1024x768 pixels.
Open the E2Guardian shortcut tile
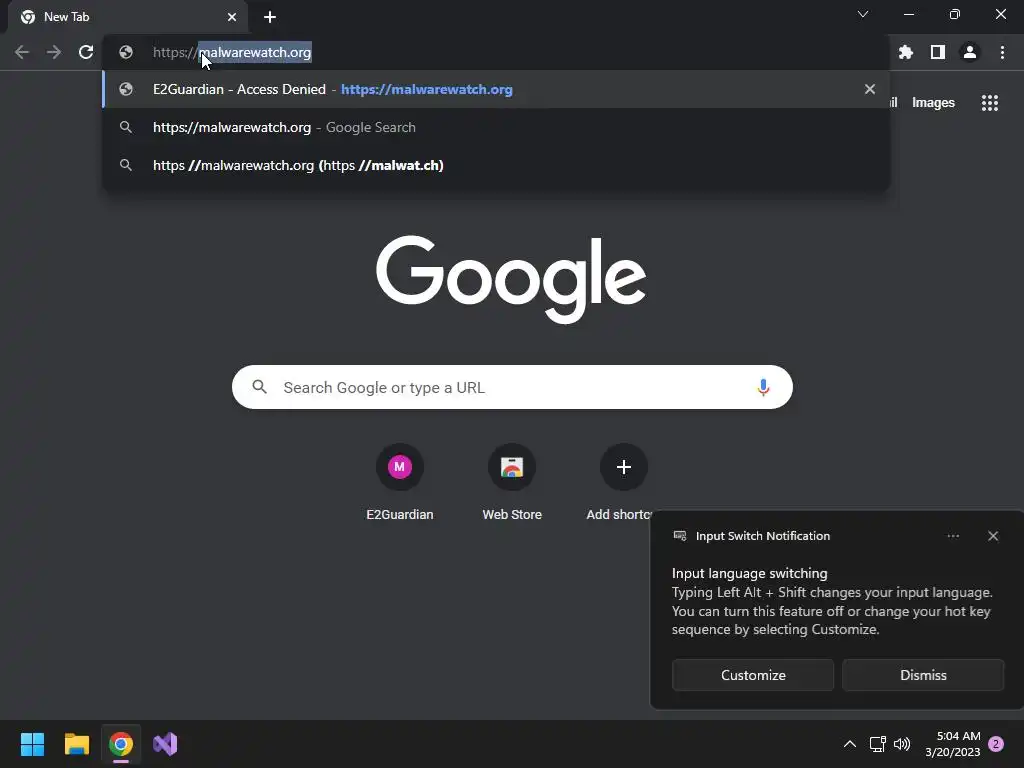click(400, 482)
